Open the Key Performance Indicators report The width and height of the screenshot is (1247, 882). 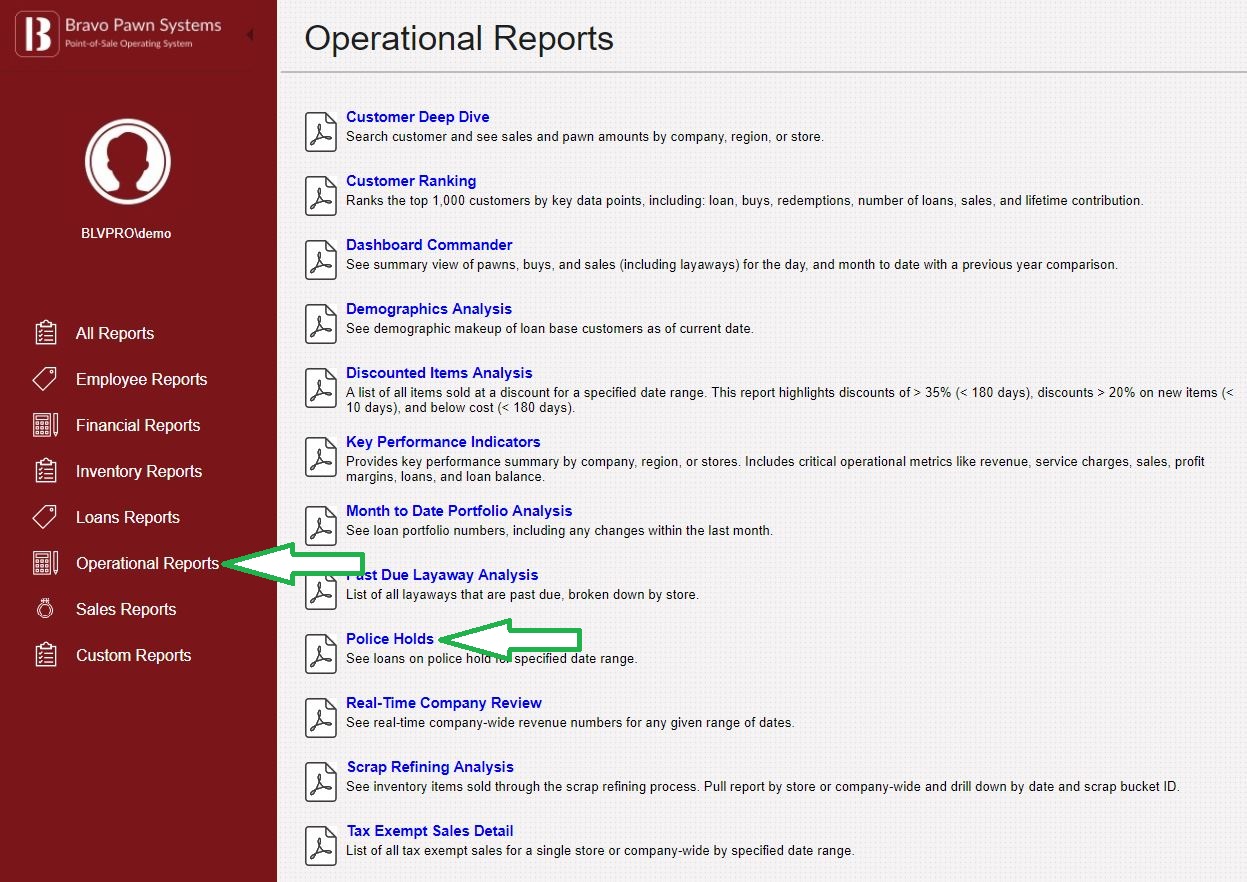443,442
